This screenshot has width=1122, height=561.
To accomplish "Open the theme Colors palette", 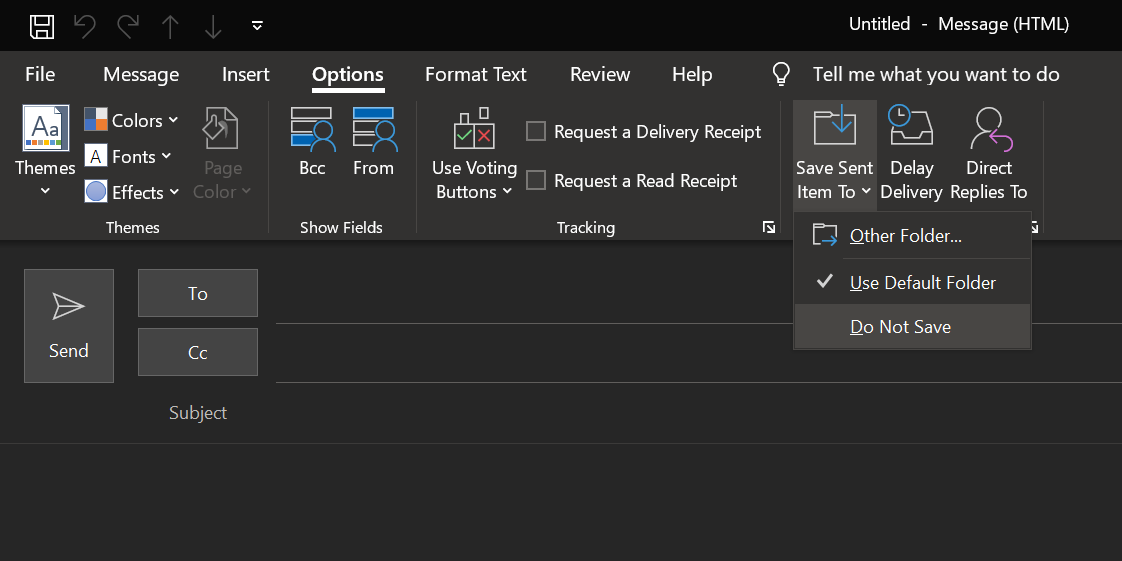I will pyautogui.click(x=131, y=120).
